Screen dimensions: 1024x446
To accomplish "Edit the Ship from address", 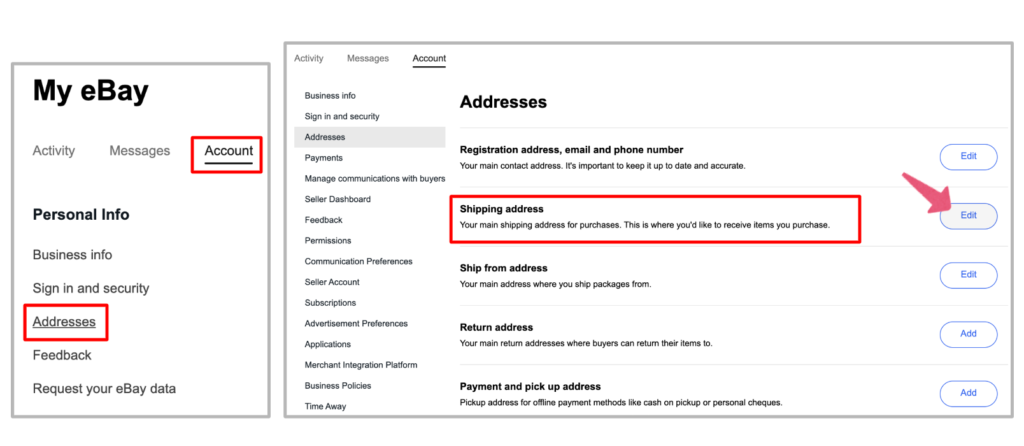I will (968, 275).
